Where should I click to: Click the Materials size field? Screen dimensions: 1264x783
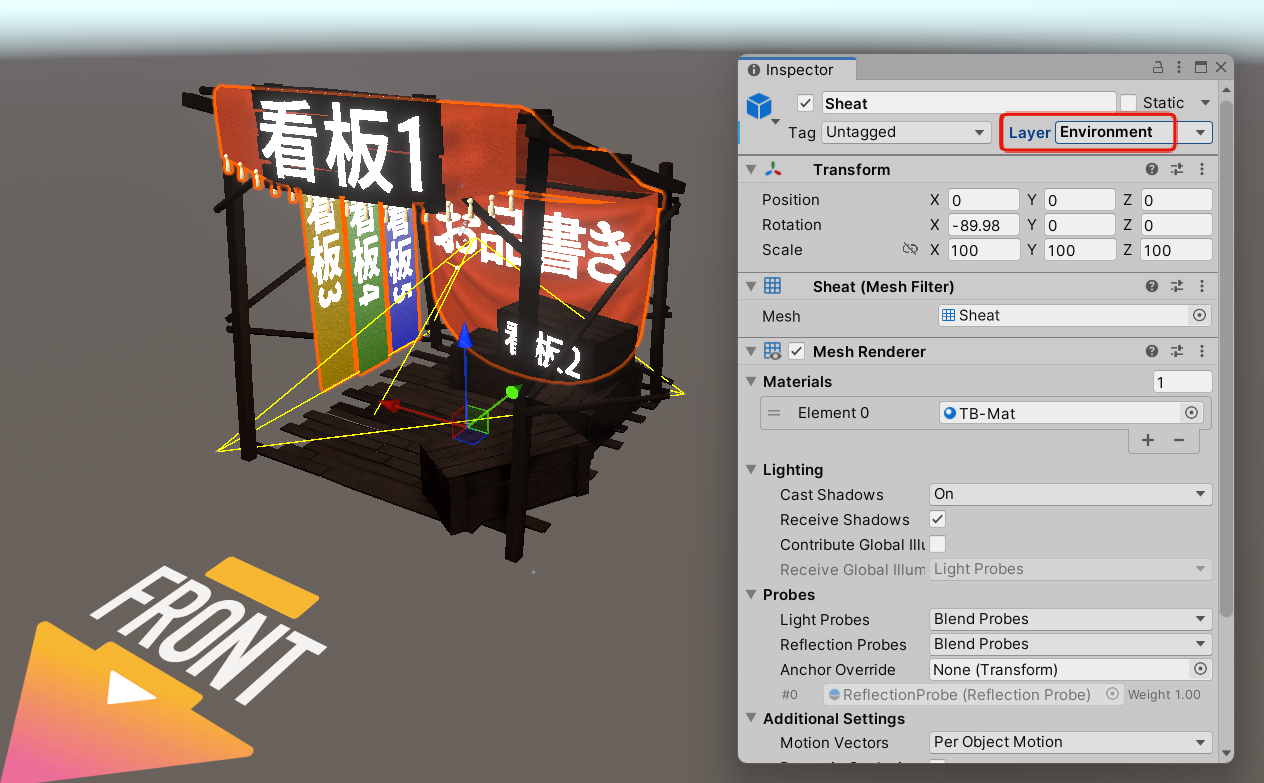1182,382
